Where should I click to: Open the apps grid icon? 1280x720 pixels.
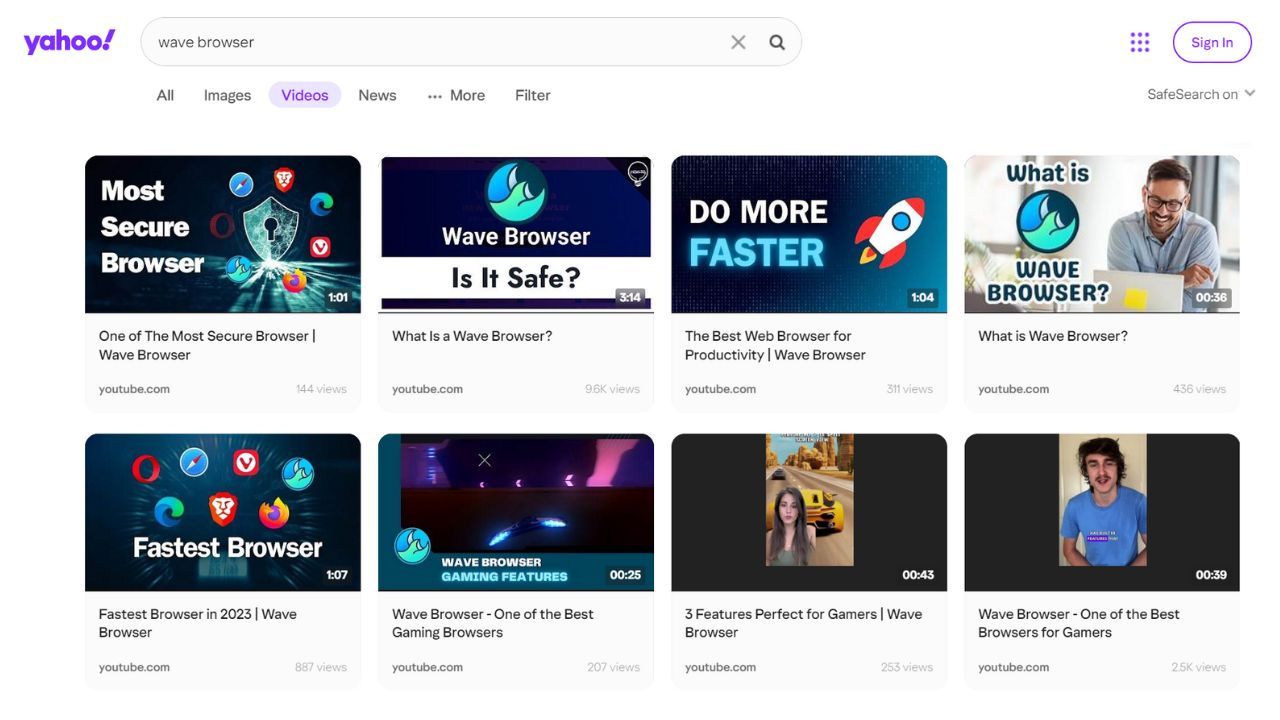[1140, 42]
